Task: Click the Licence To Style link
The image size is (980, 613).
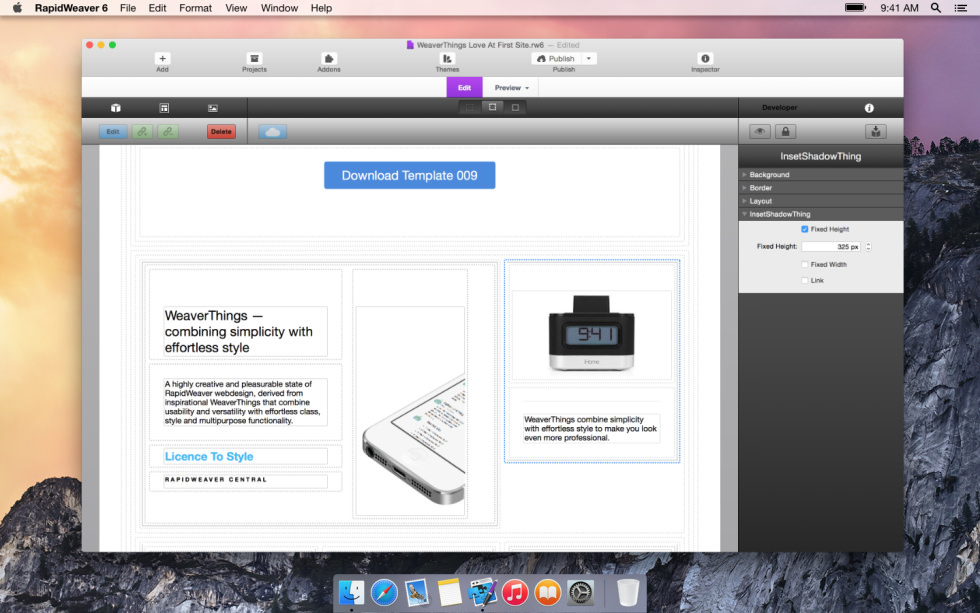Action: pos(209,457)
